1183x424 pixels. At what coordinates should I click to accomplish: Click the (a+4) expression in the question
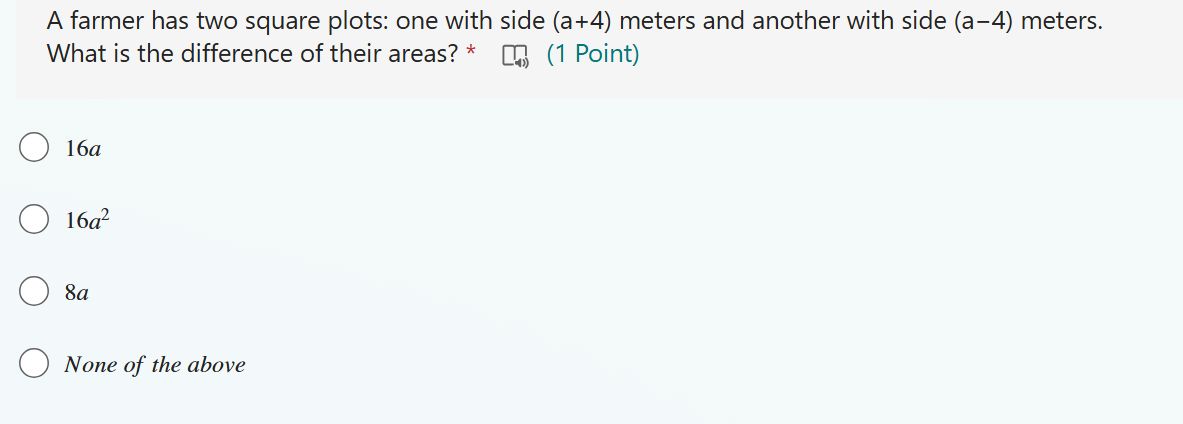point(582,20)
